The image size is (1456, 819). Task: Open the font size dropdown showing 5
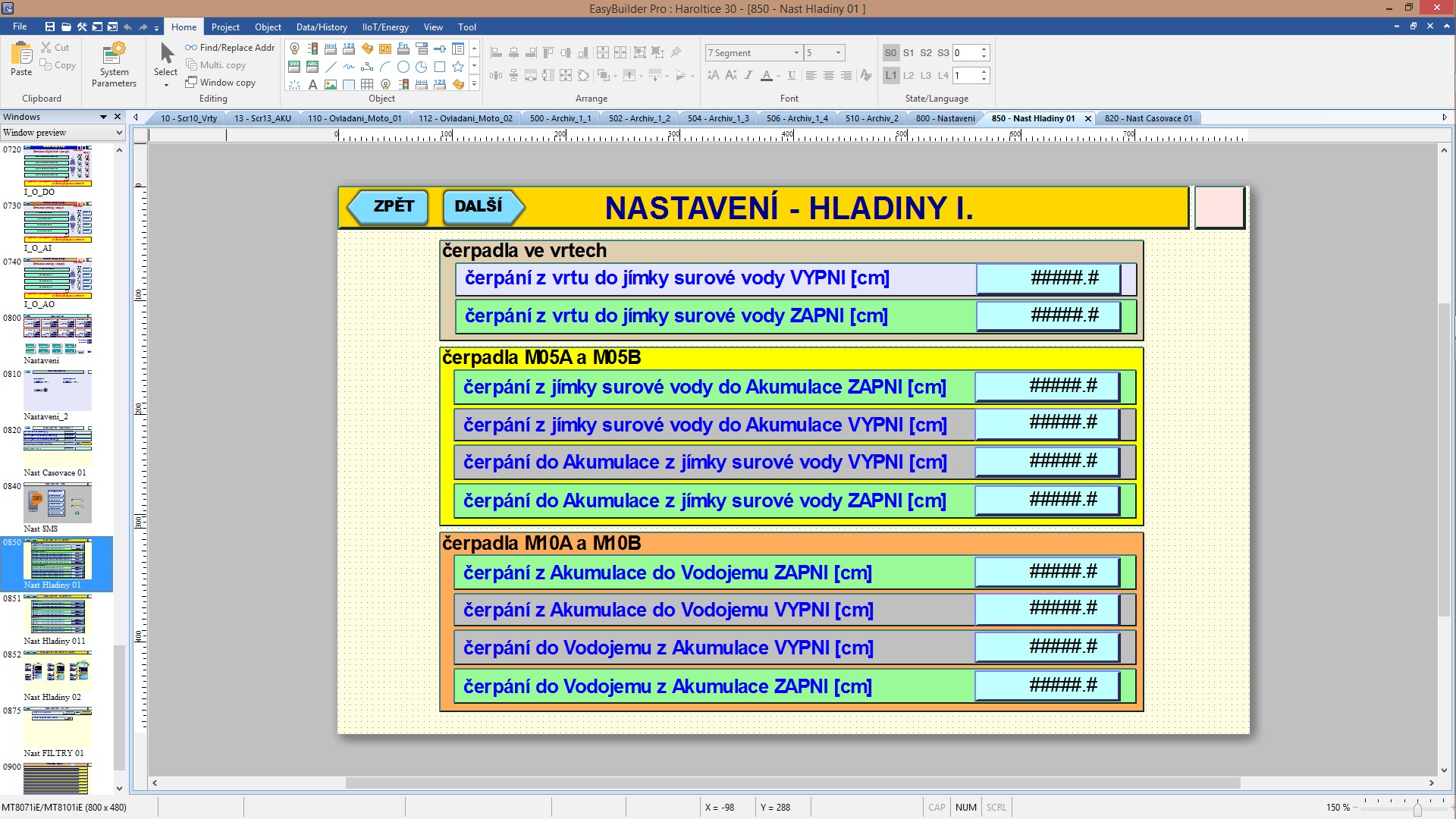tap(838, 53)
